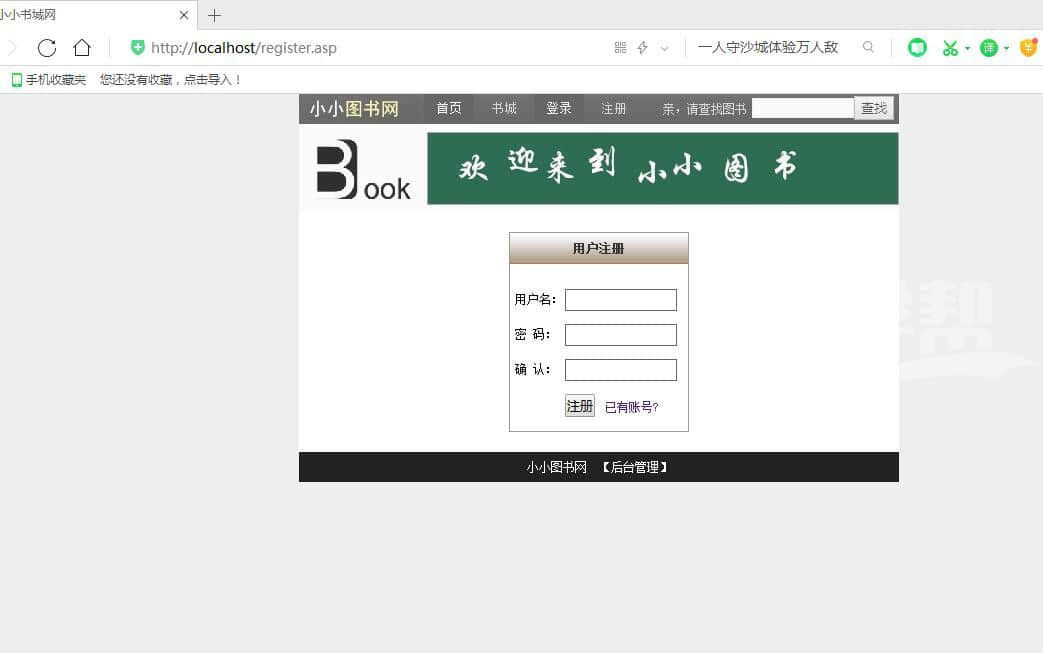Click the lightning speed mode icon

(643, 48)
